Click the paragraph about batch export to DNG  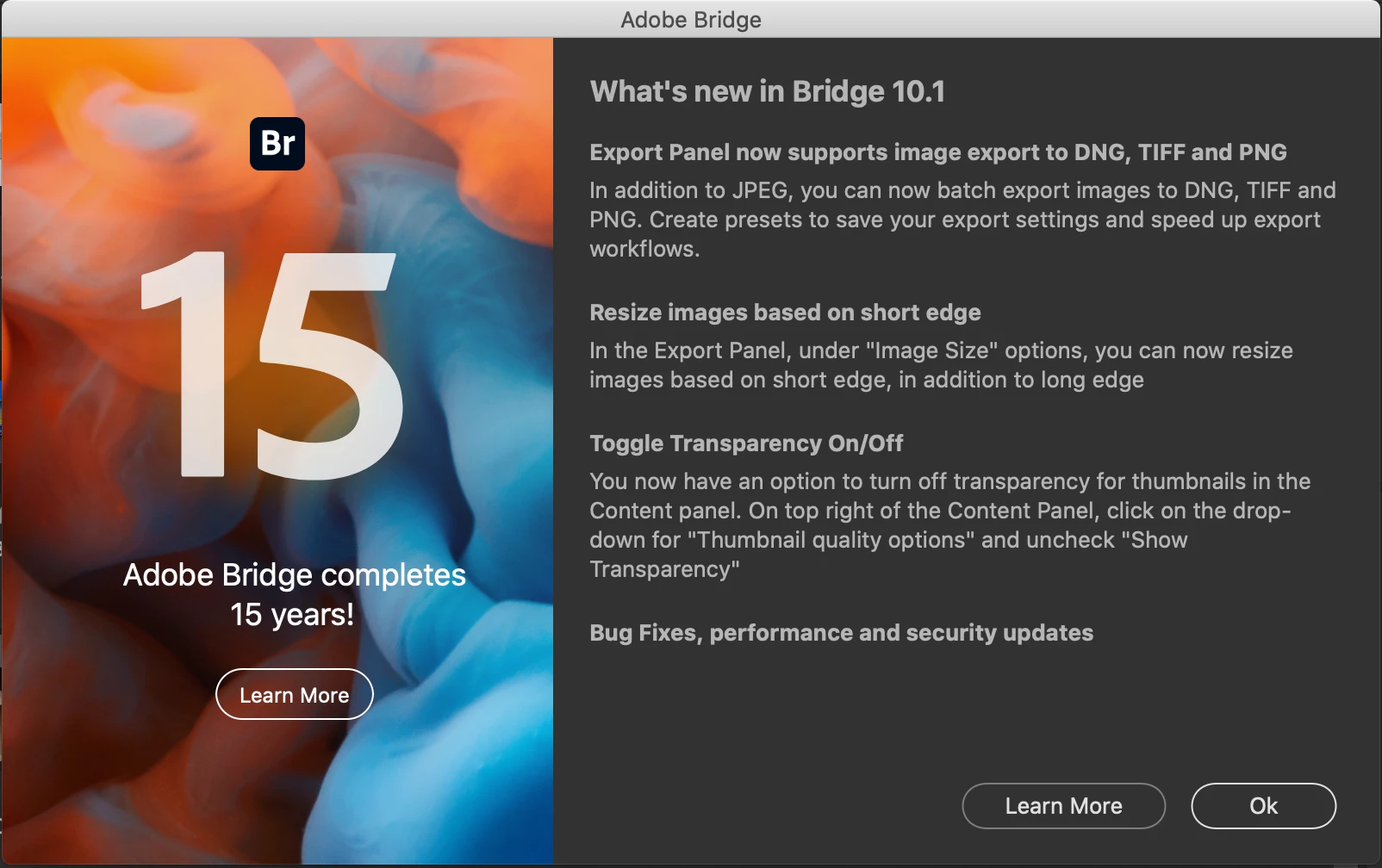[x=962, y=220]
